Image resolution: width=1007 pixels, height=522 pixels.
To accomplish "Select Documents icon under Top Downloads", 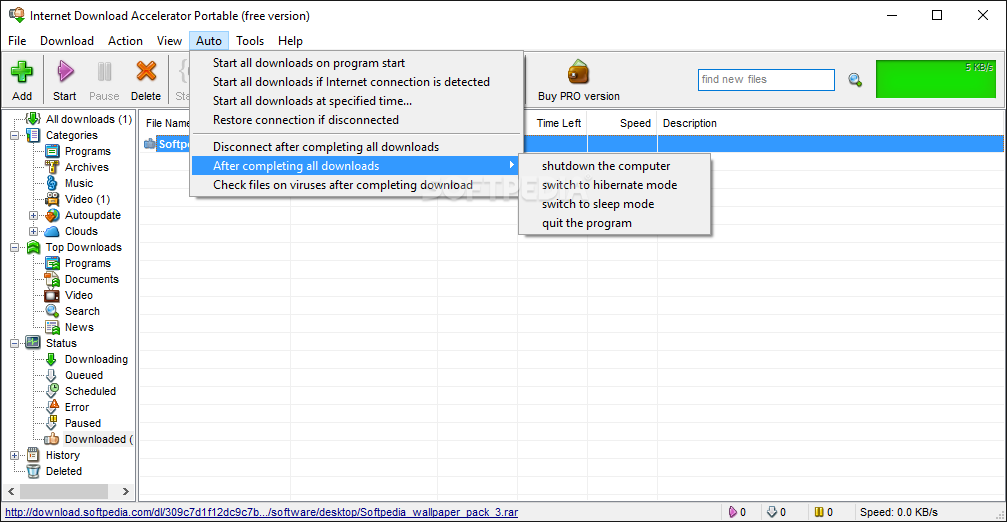I will tap(52, 279).
